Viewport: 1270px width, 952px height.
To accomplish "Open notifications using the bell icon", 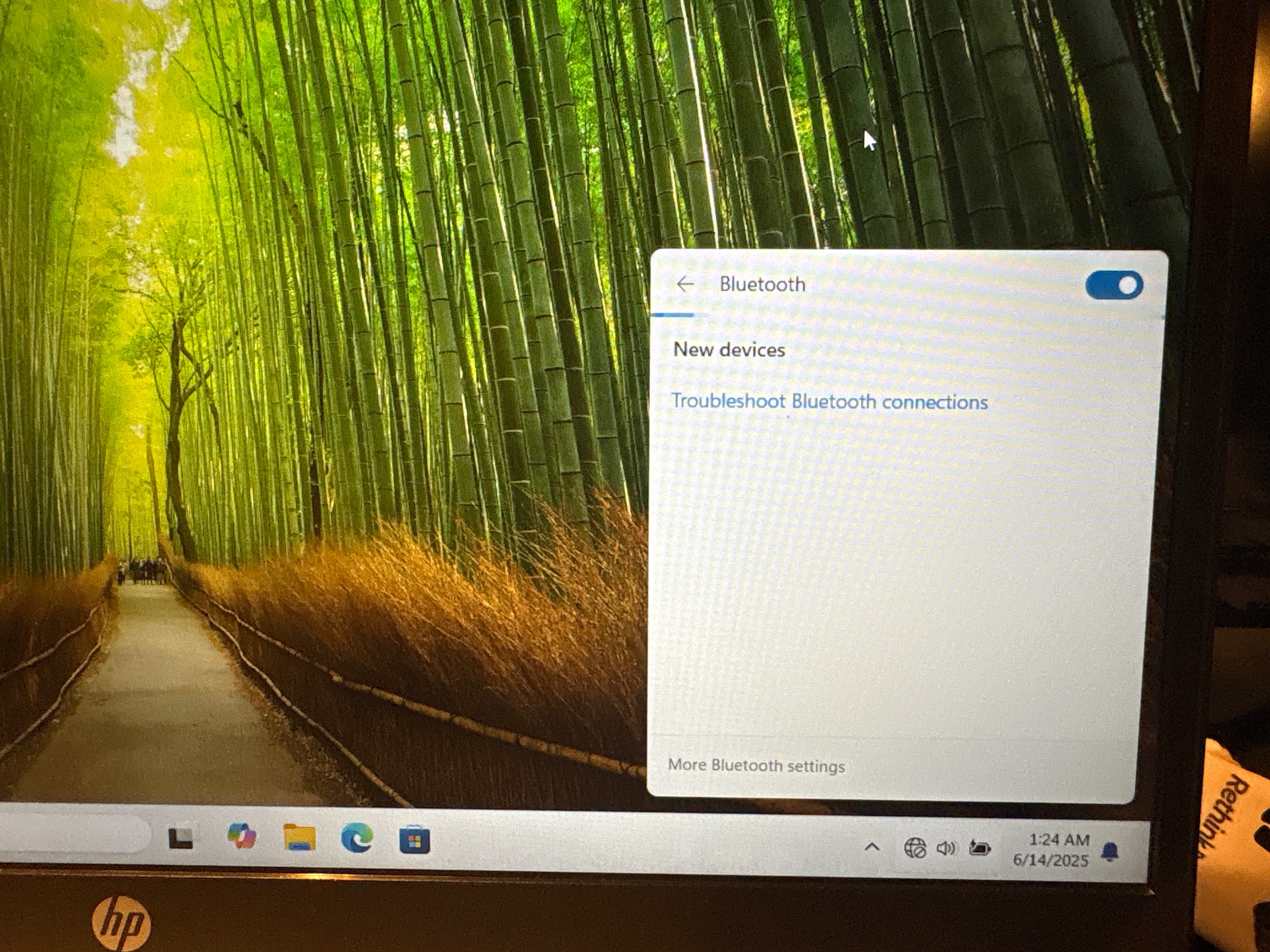I will coord(1110,852).
